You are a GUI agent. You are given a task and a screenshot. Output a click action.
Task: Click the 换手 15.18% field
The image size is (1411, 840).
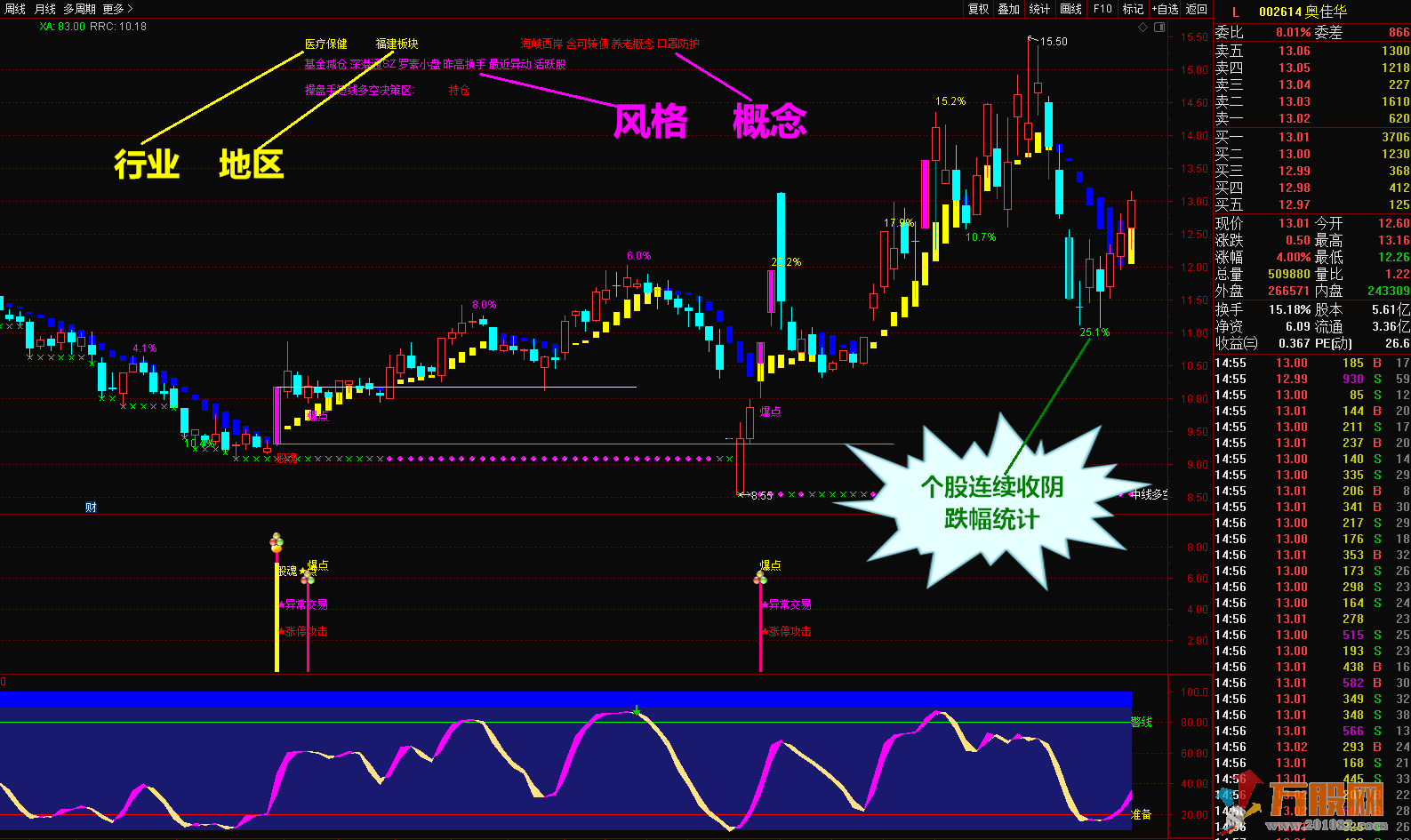pos(1263,309)
